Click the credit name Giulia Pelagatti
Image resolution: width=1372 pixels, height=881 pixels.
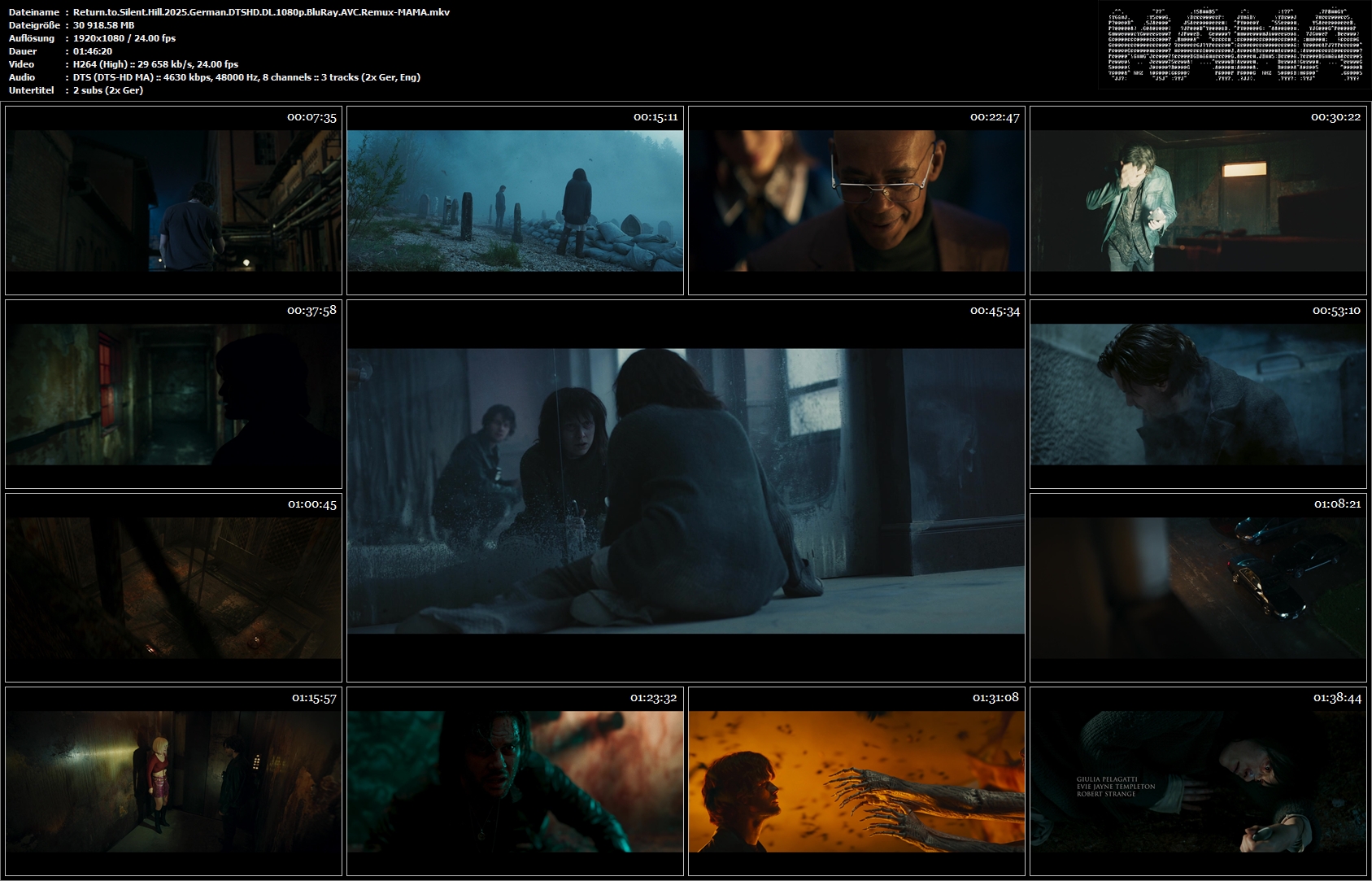tap(1107, 779)
